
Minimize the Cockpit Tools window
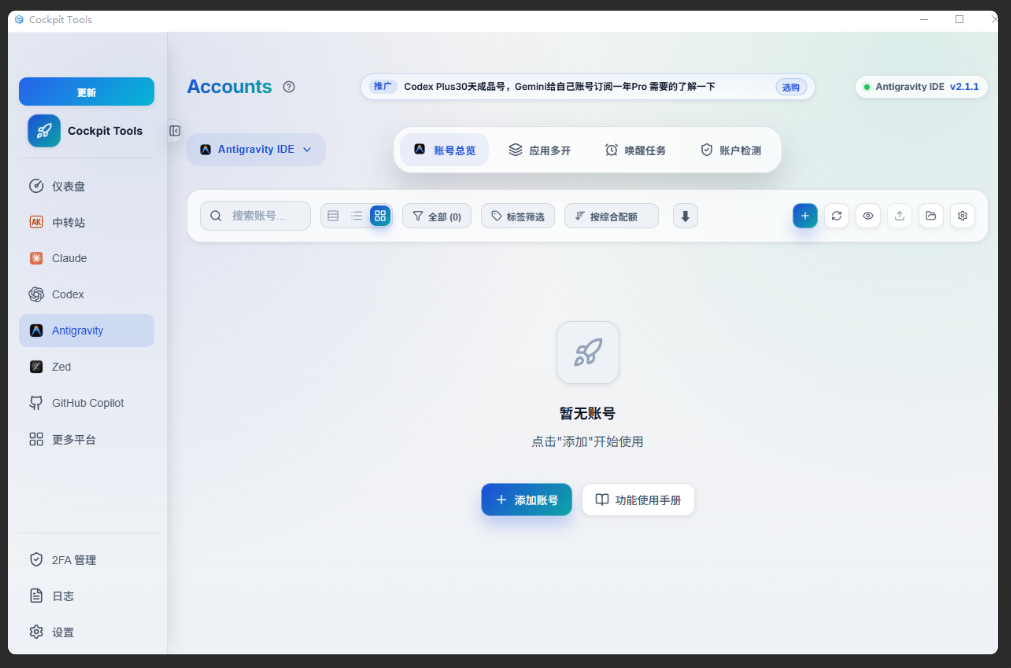coord(924,19)
